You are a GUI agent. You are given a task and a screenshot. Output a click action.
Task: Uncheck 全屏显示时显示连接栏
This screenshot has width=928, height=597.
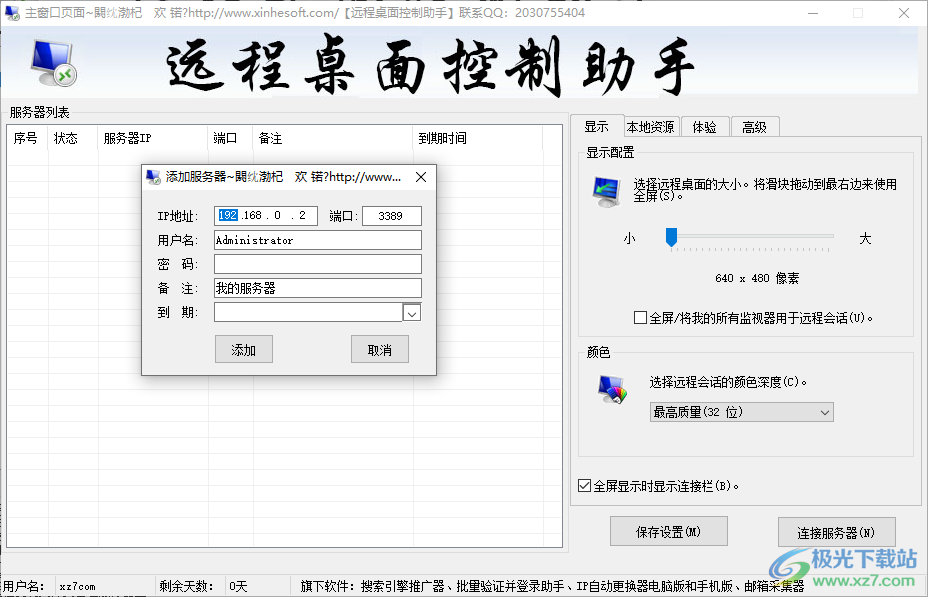click(x=584, y=485)
